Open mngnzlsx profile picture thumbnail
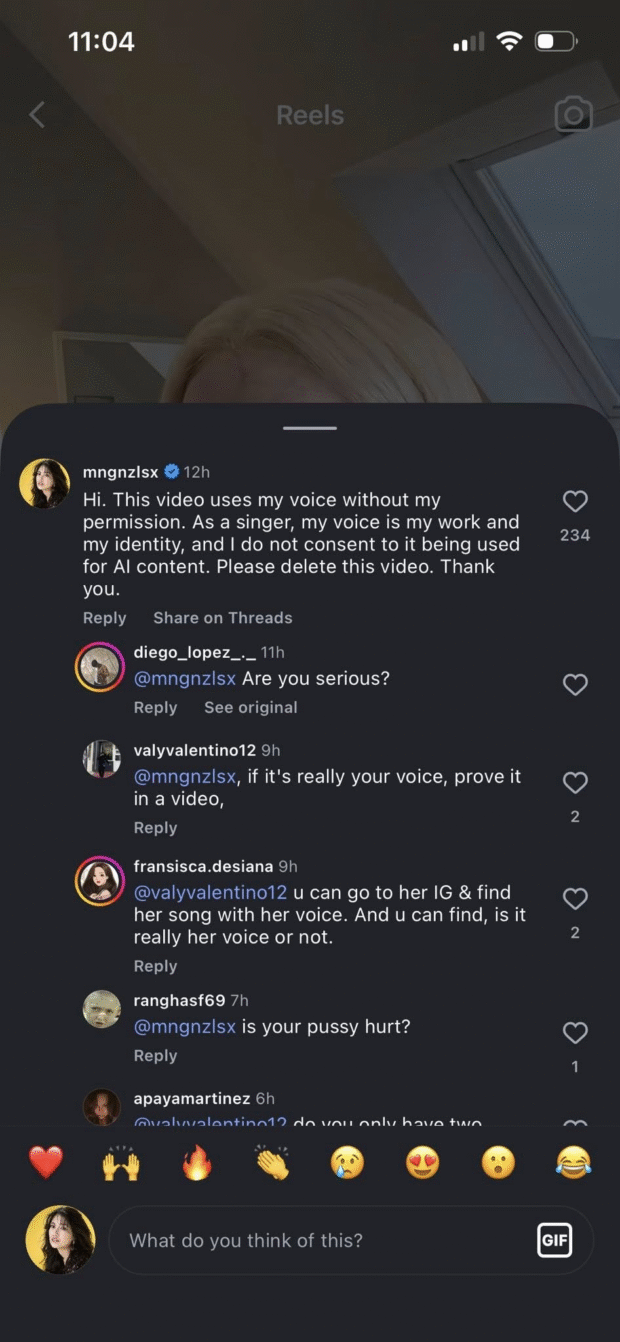The width and height of the screenshot is (620, 1342). click(x=45, y=484)
